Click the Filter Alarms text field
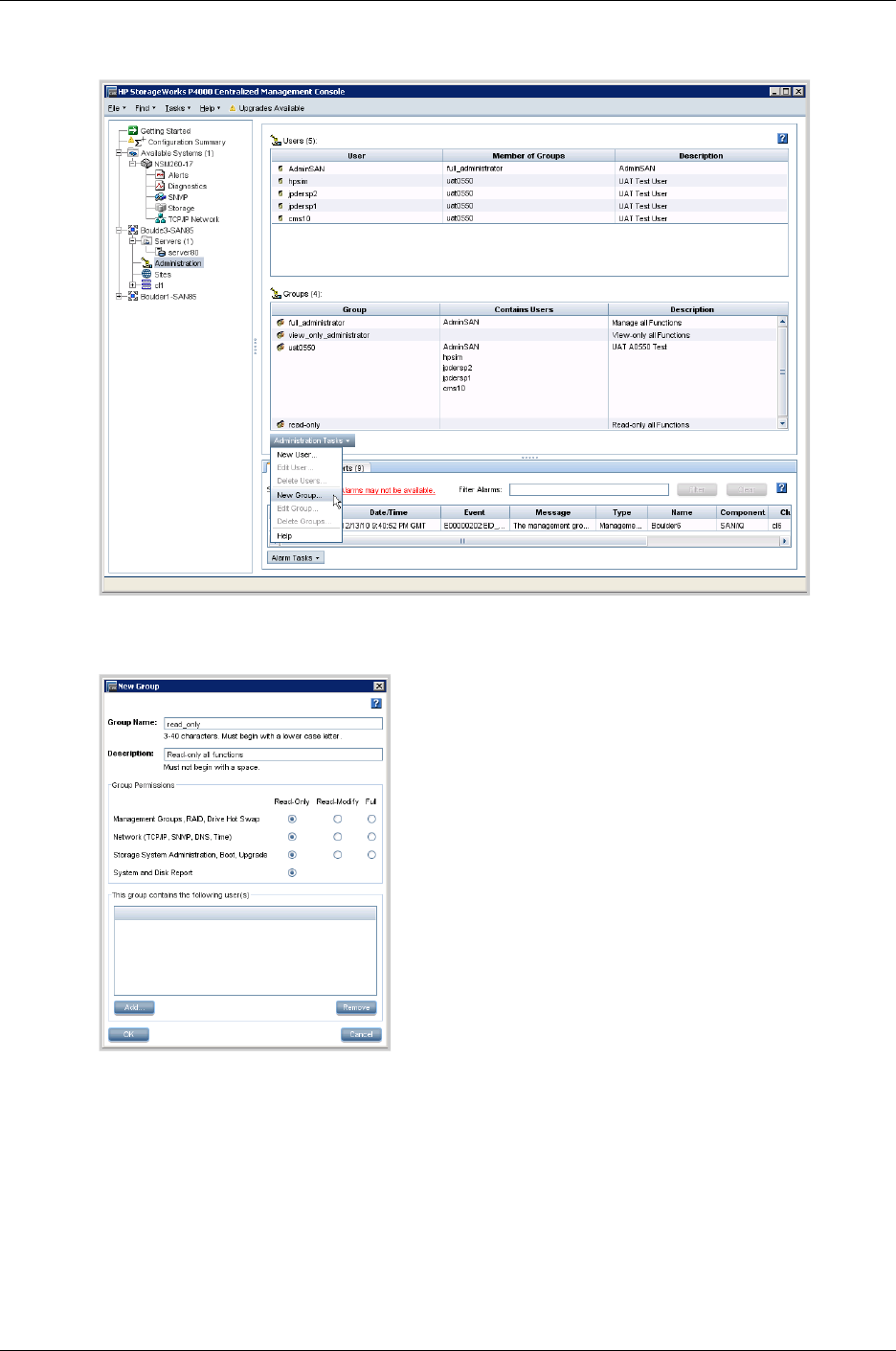Viewport: 896px width, 1351px height. tap(589, 490)
